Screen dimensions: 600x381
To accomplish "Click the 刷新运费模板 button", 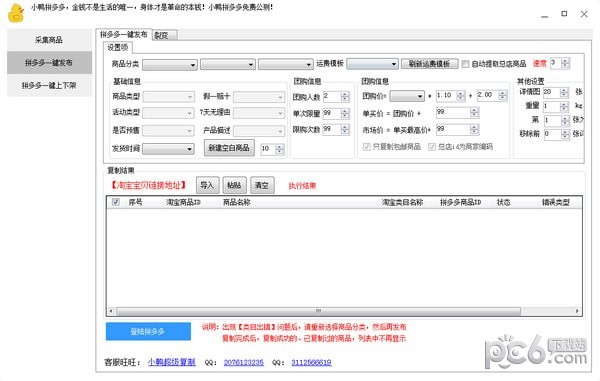I will tap(429, 64).
